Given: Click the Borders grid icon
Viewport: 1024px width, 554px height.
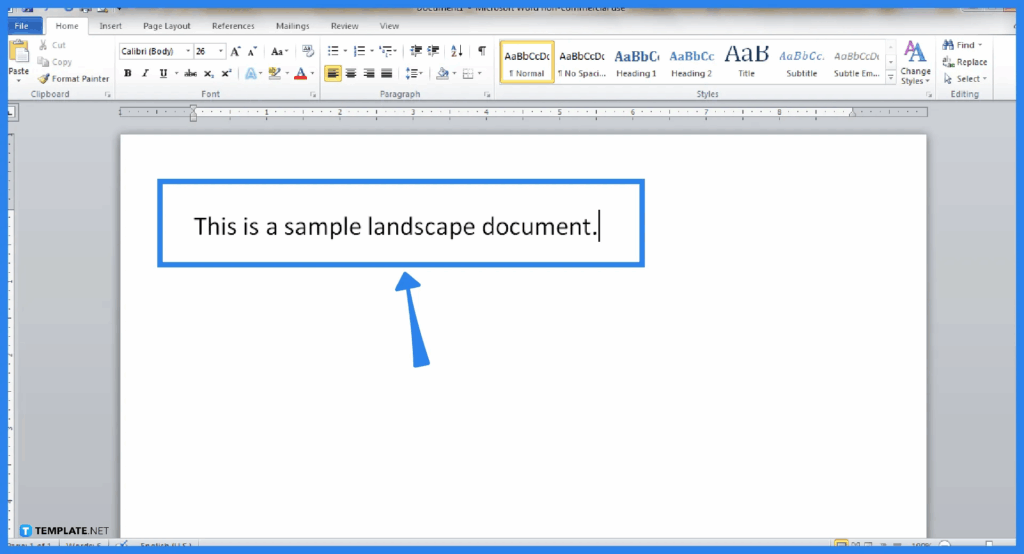Looking at the screenshot, I should (x=468, y=74).
